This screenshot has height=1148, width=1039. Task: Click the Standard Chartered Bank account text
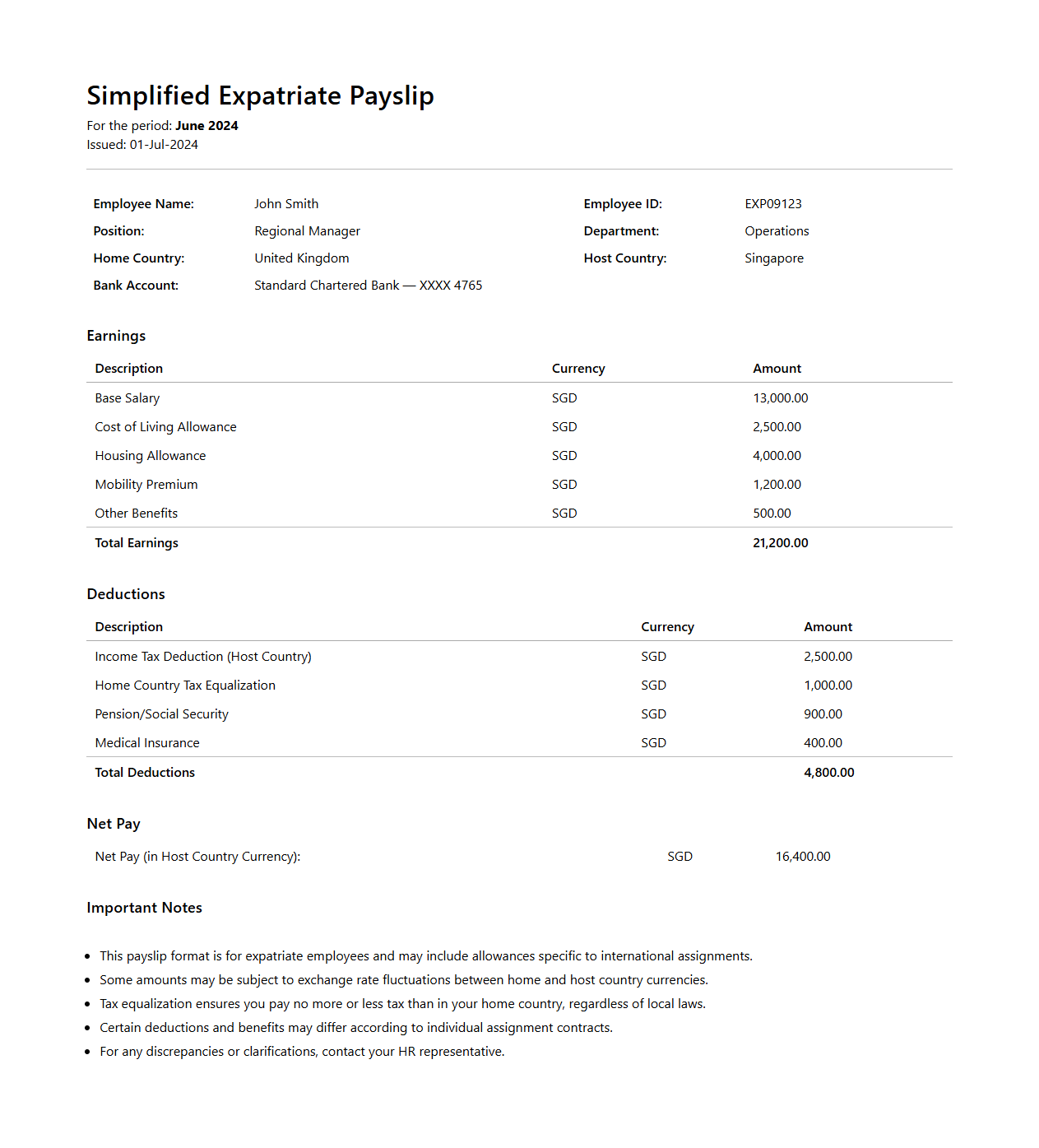point(368,286)
